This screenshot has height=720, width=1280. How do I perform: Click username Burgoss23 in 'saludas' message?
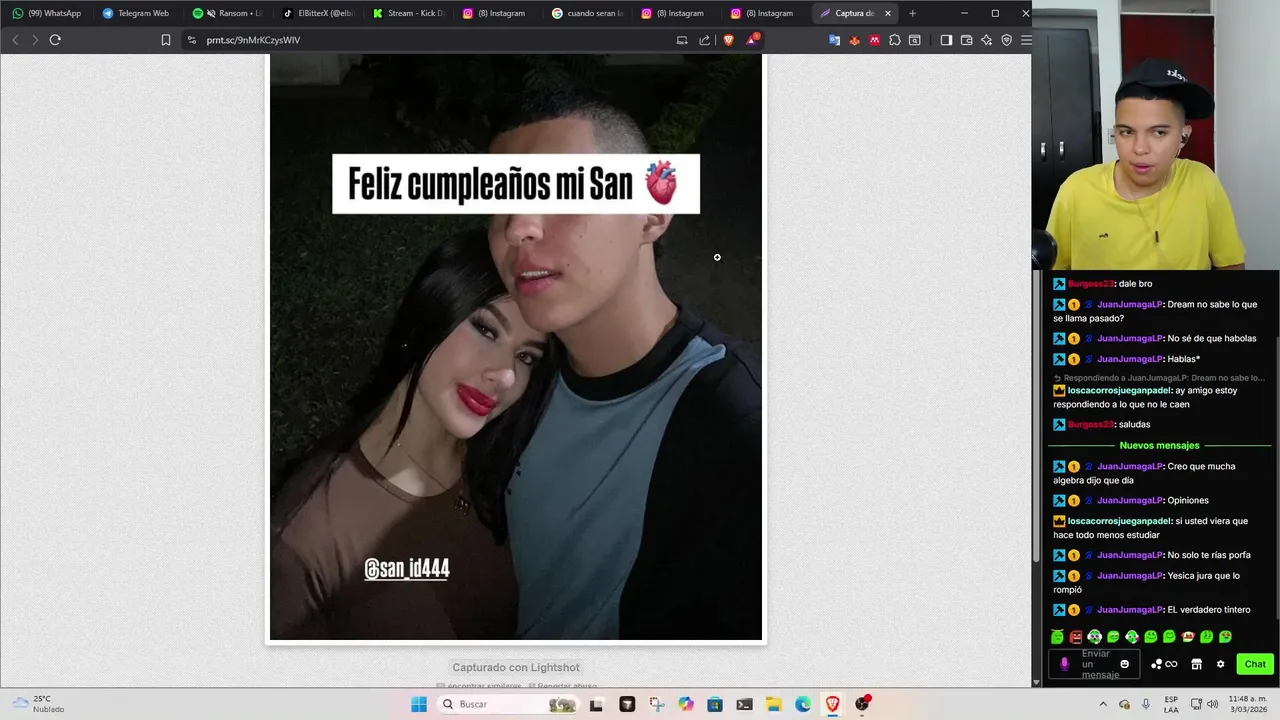[1091, 424]
